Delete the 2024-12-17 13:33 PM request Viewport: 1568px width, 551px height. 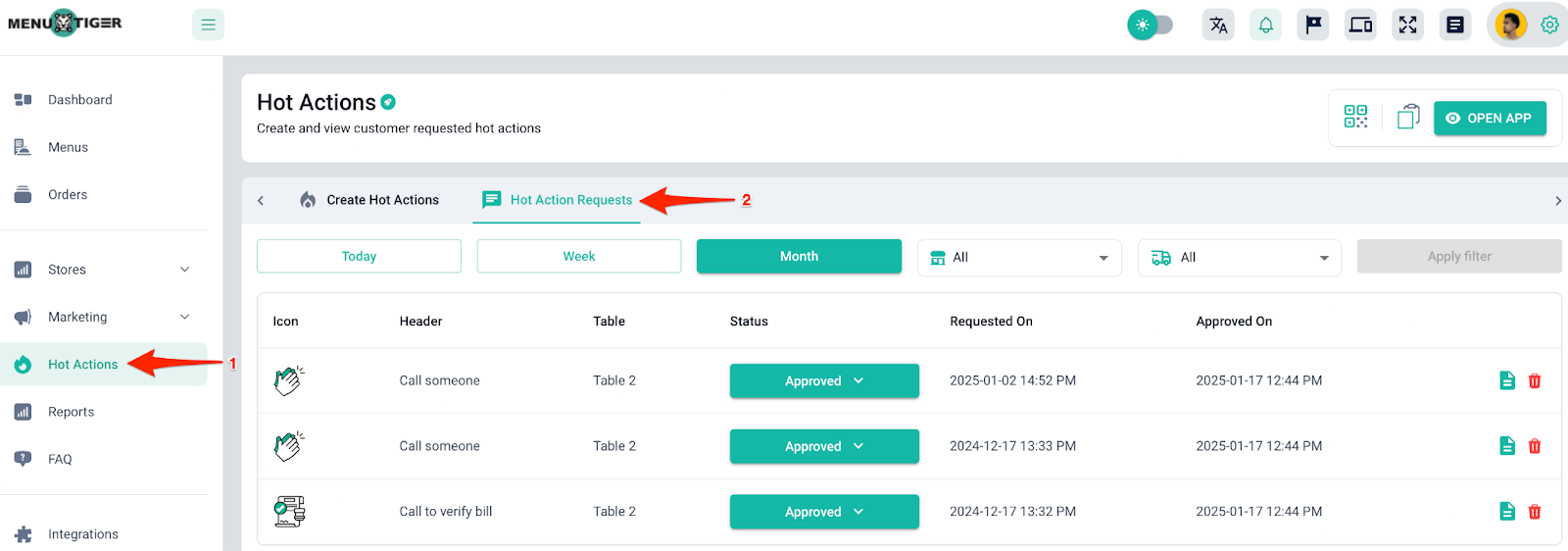pyautogui.click(x=1535, y=446)
